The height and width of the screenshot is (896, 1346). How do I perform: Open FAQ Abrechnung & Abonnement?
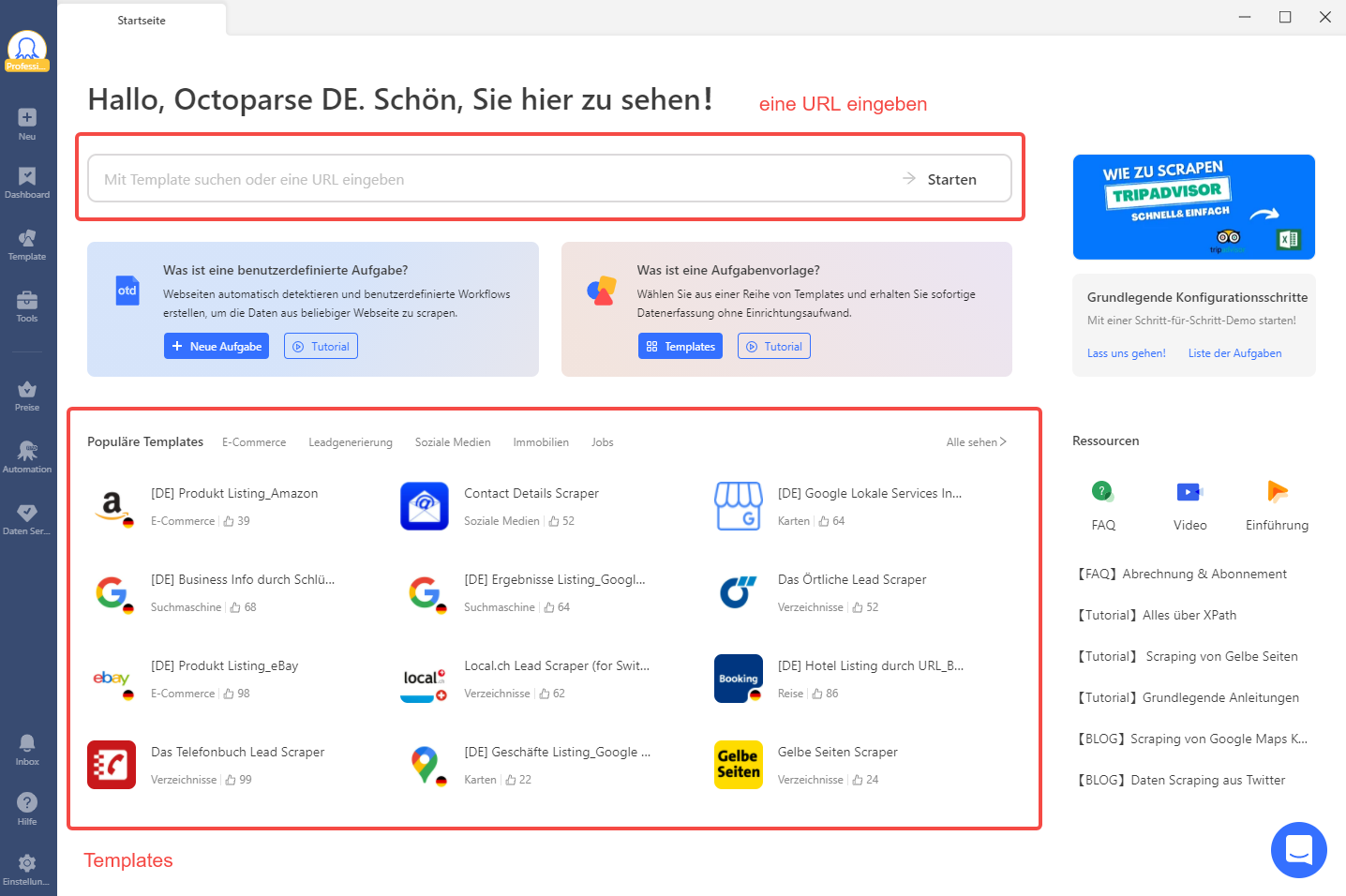pyautogui.click(x=1181, y=574)
